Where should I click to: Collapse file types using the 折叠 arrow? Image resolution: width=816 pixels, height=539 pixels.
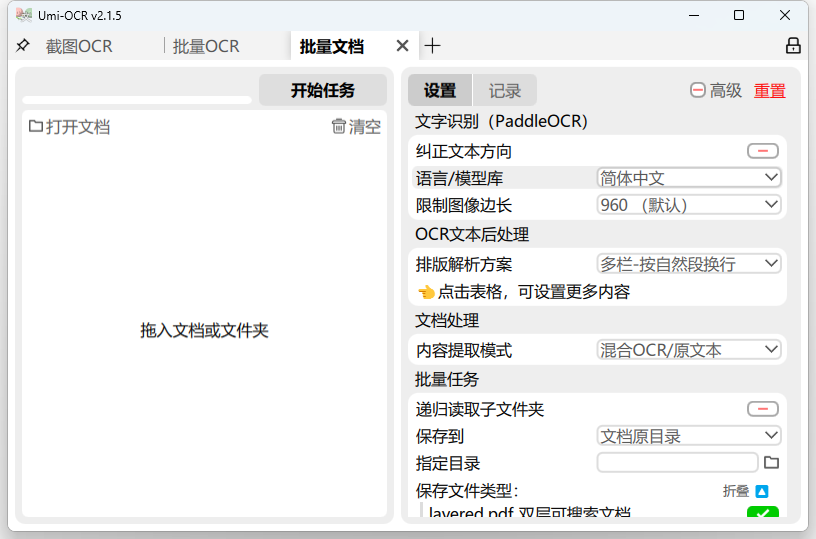[762, 491]
